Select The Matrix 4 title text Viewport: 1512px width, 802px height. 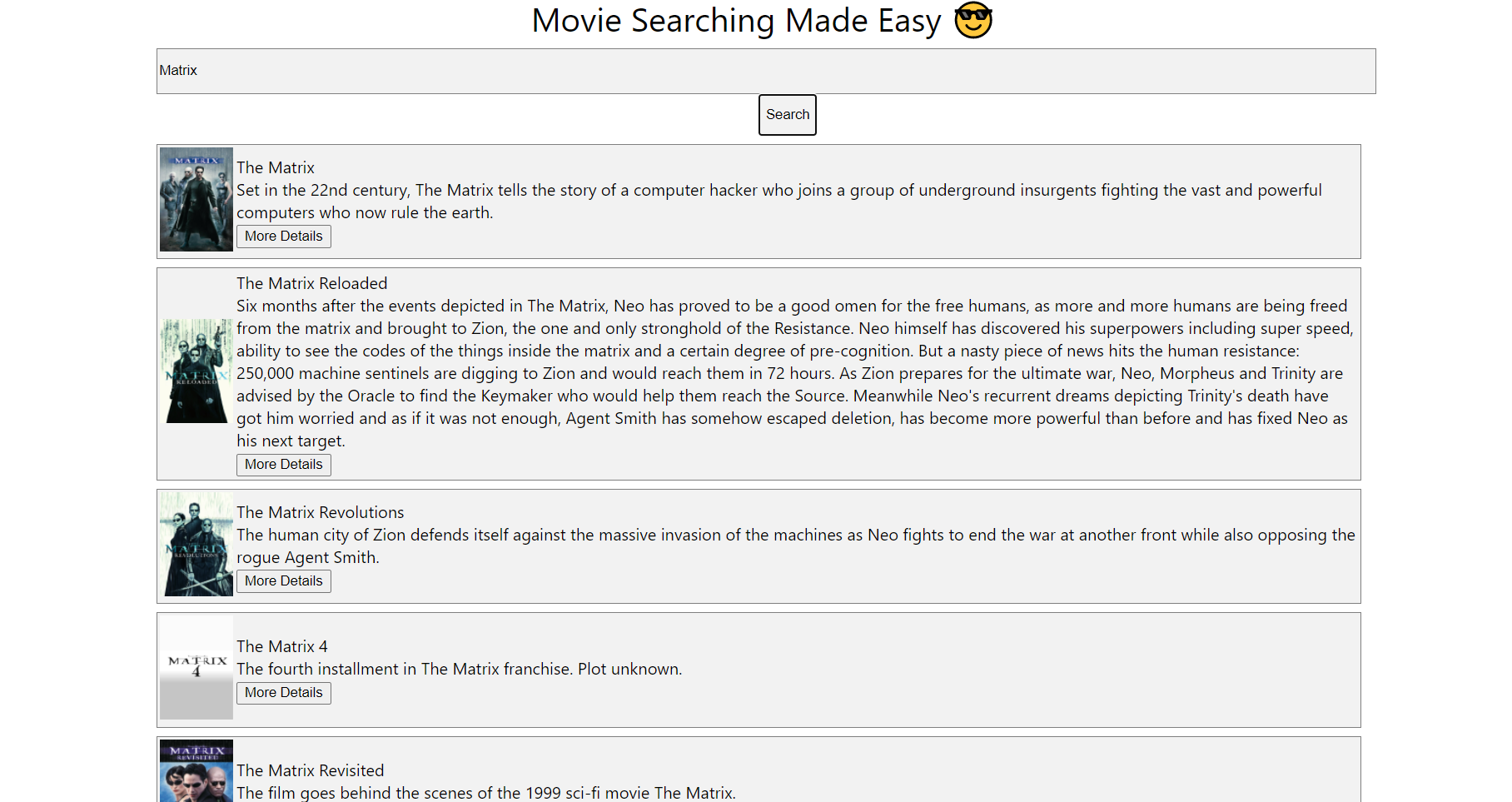(x=281, y=646)
